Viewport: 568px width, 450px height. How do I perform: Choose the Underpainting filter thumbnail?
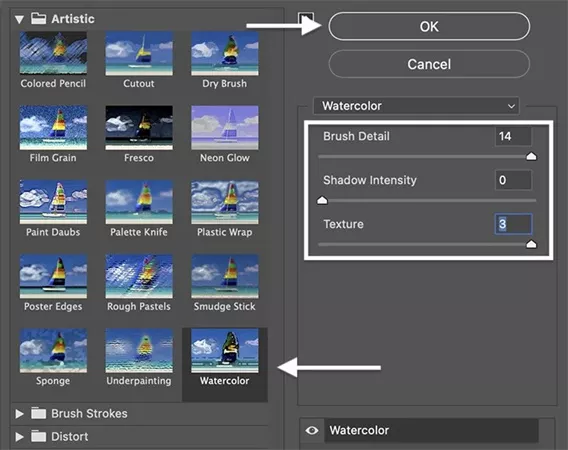139,350
